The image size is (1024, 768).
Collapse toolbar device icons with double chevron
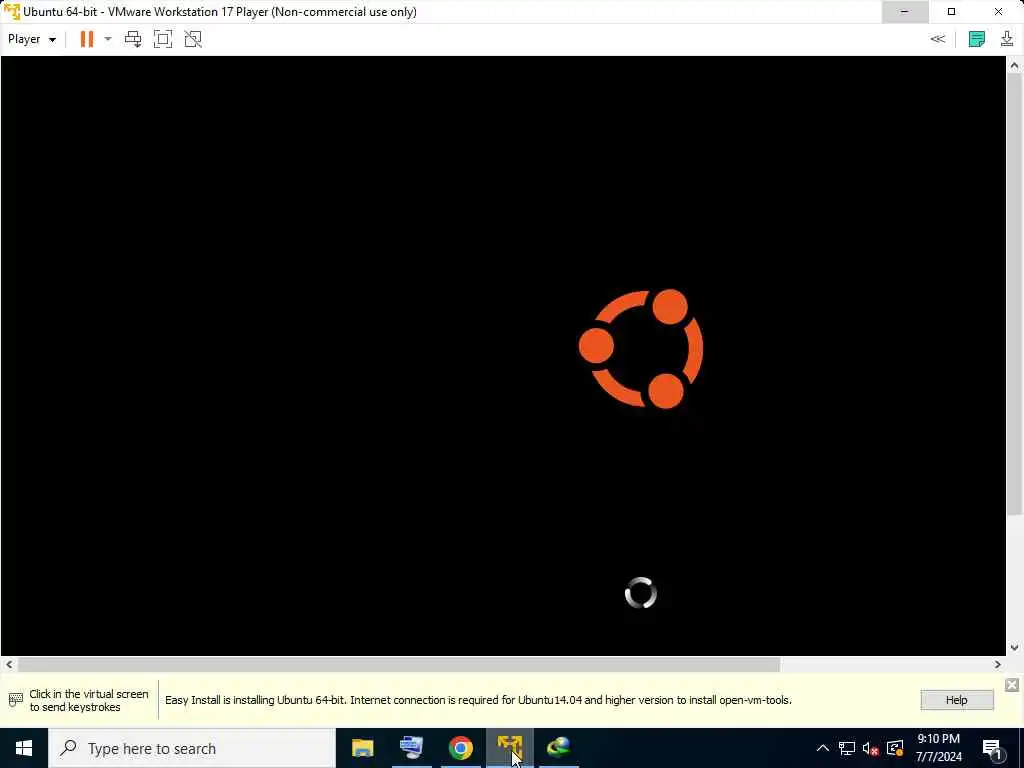[x=937, y=39]
